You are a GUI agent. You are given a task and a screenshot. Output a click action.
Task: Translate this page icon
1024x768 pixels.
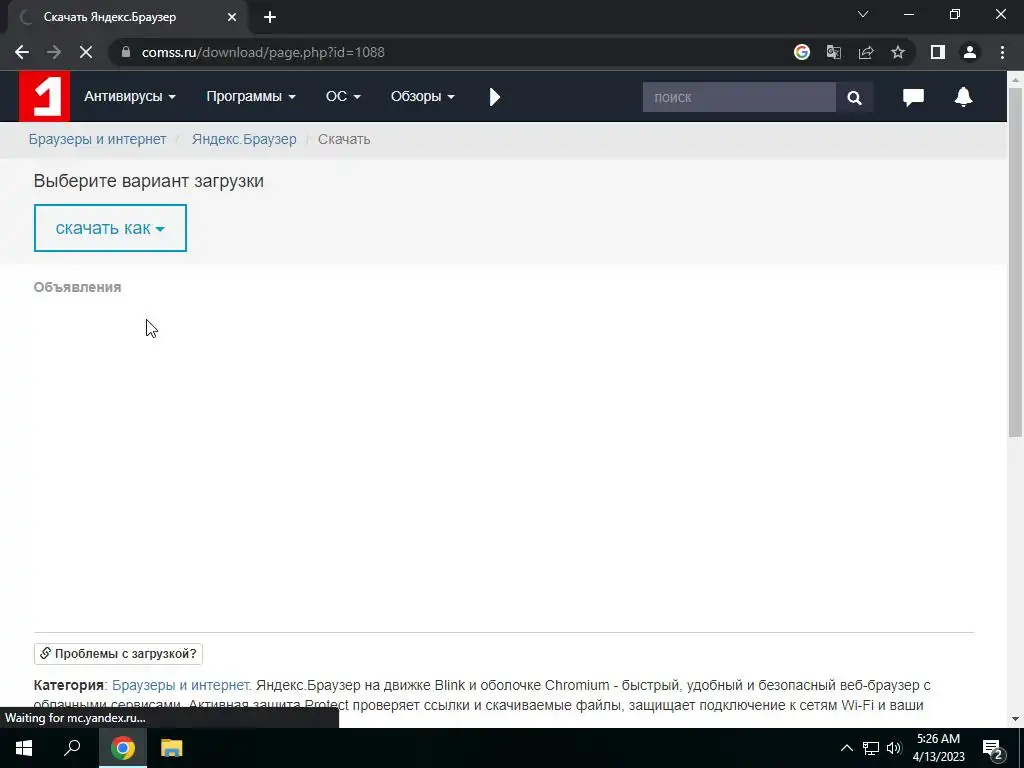833,52
